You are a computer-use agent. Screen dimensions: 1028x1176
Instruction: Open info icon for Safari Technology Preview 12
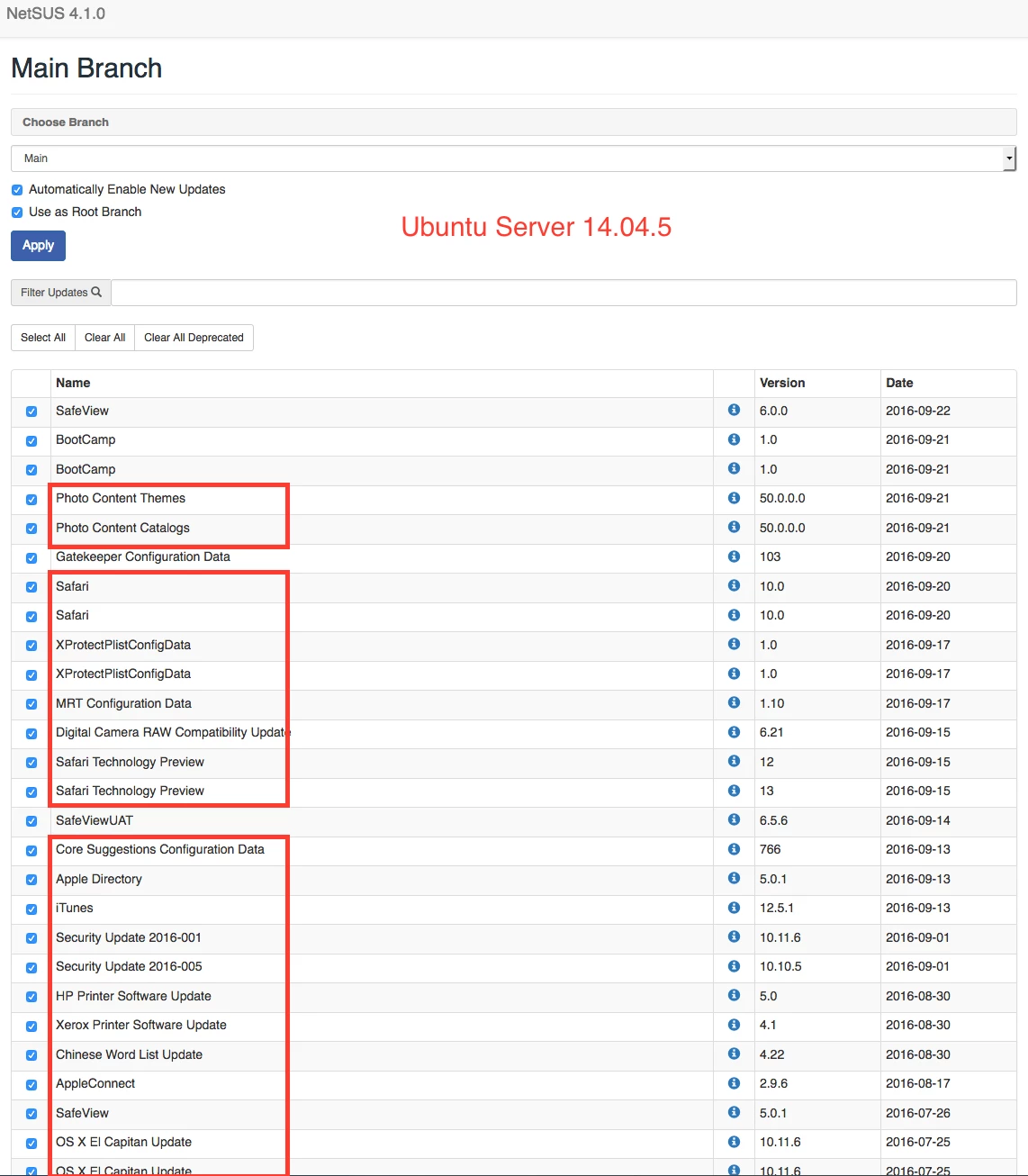[x=734, y=761]
